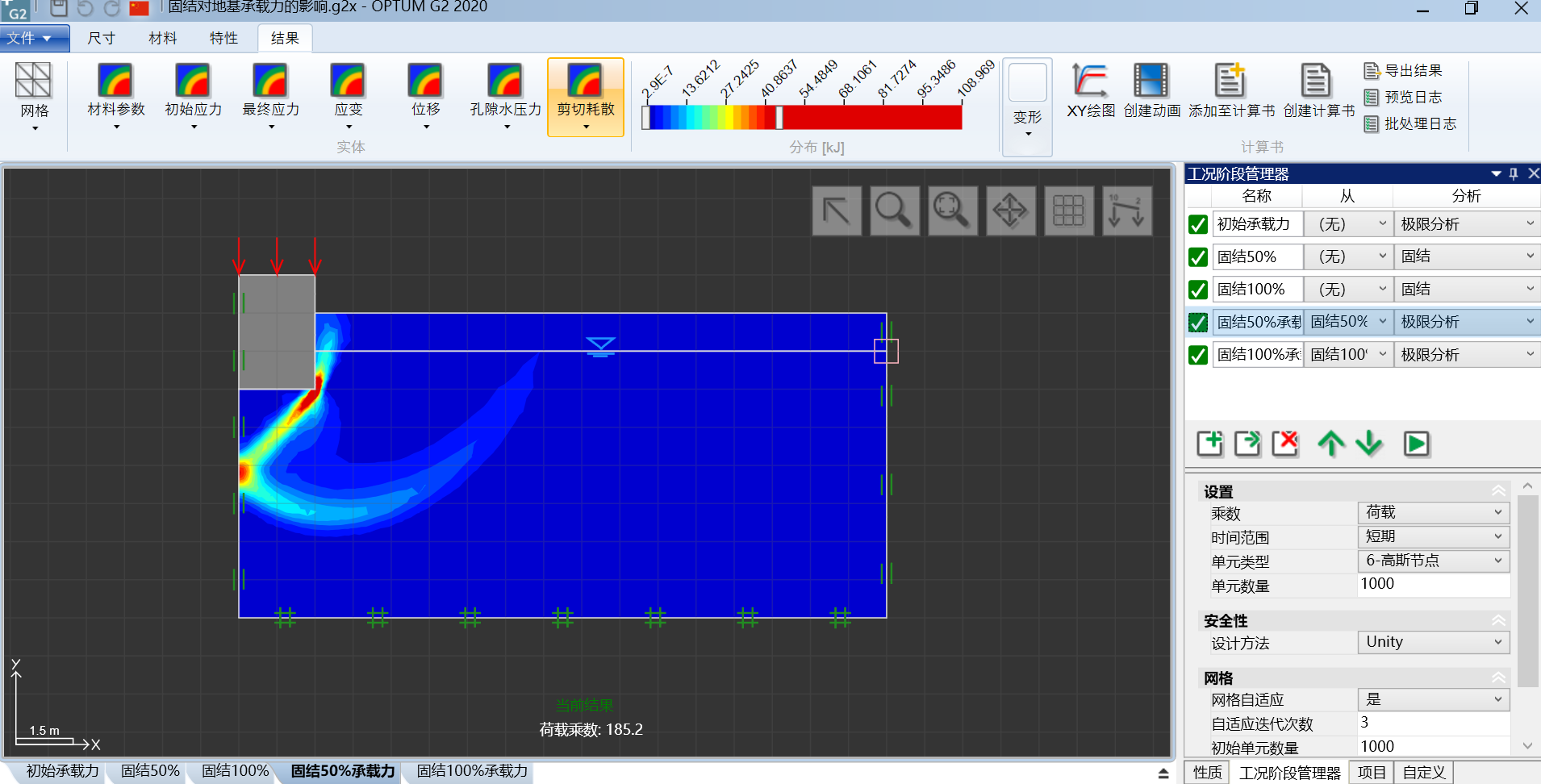
Task: Open the 项目 panel tab
Action: pos(1372,773)
